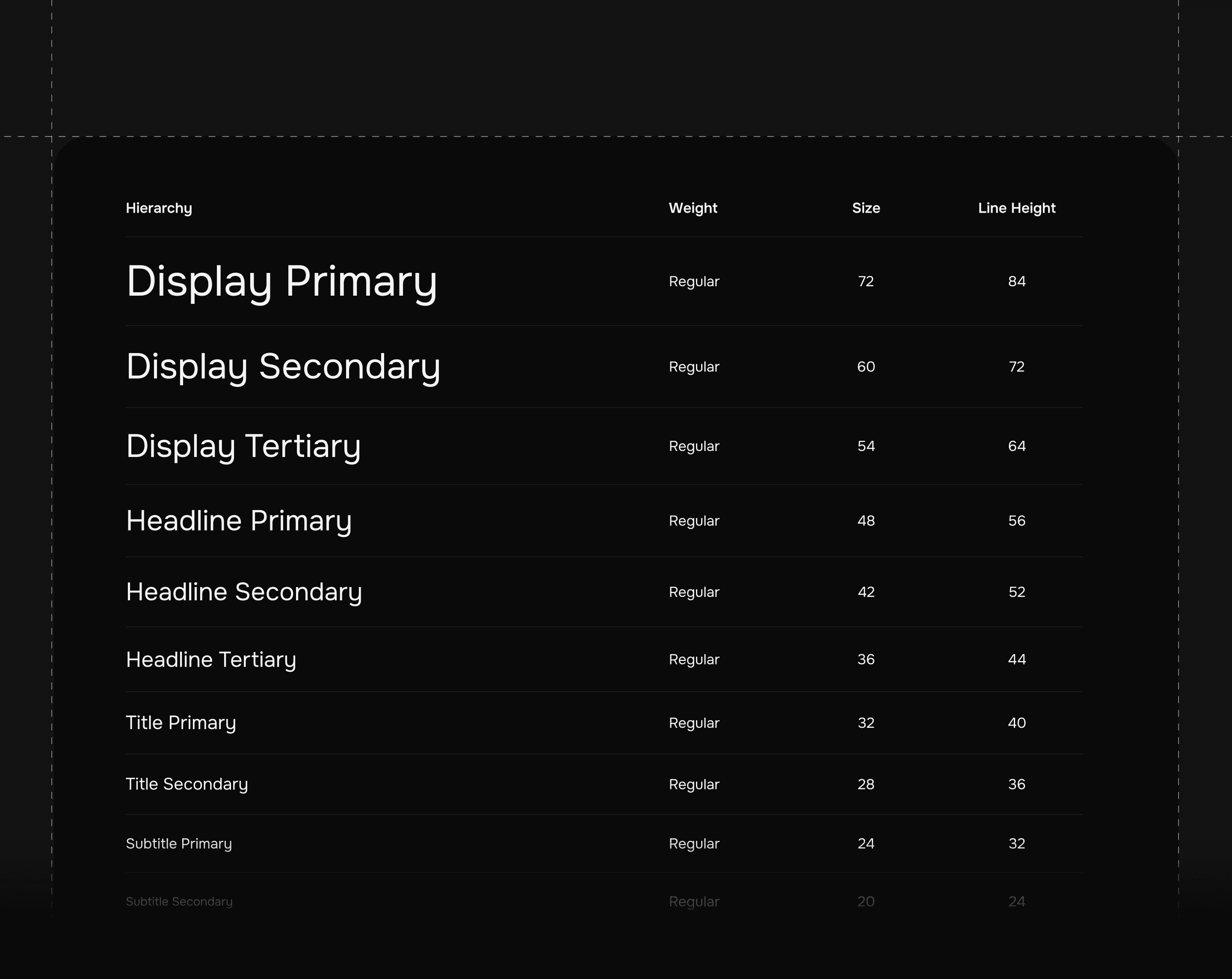Click the Size column header

point(866,208)
